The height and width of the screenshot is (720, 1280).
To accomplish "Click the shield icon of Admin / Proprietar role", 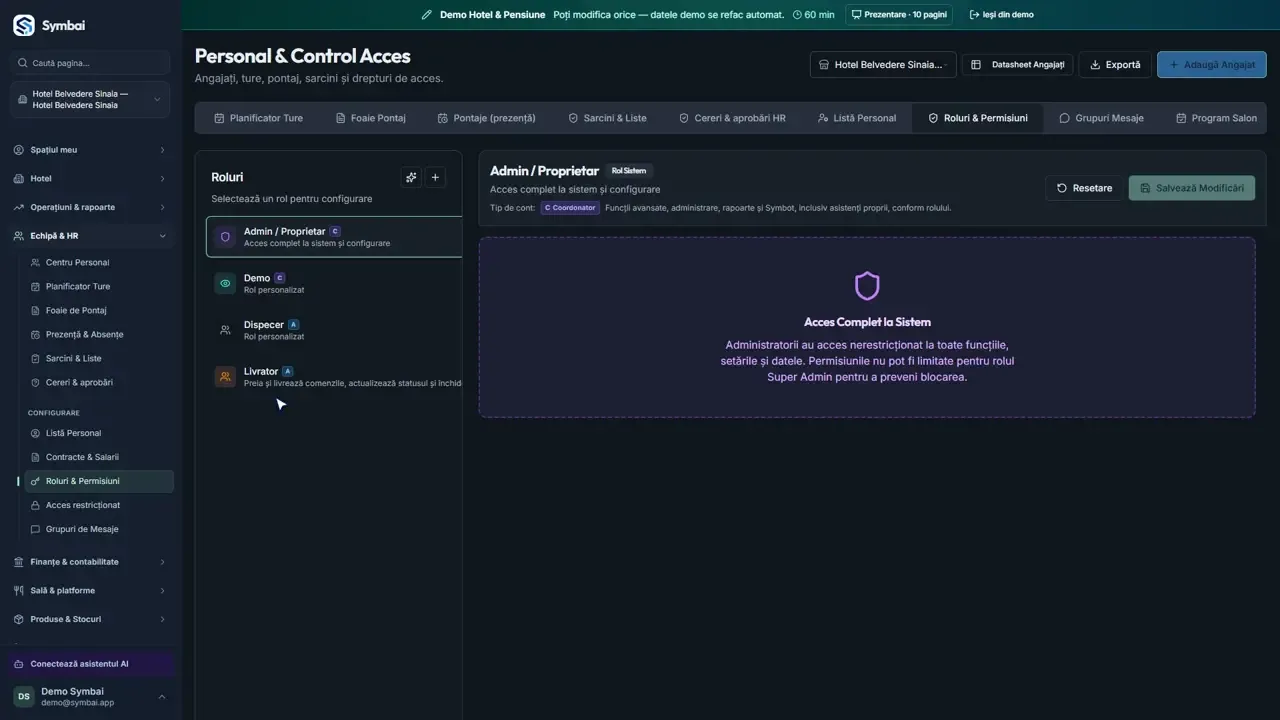I will pos(225,237).
